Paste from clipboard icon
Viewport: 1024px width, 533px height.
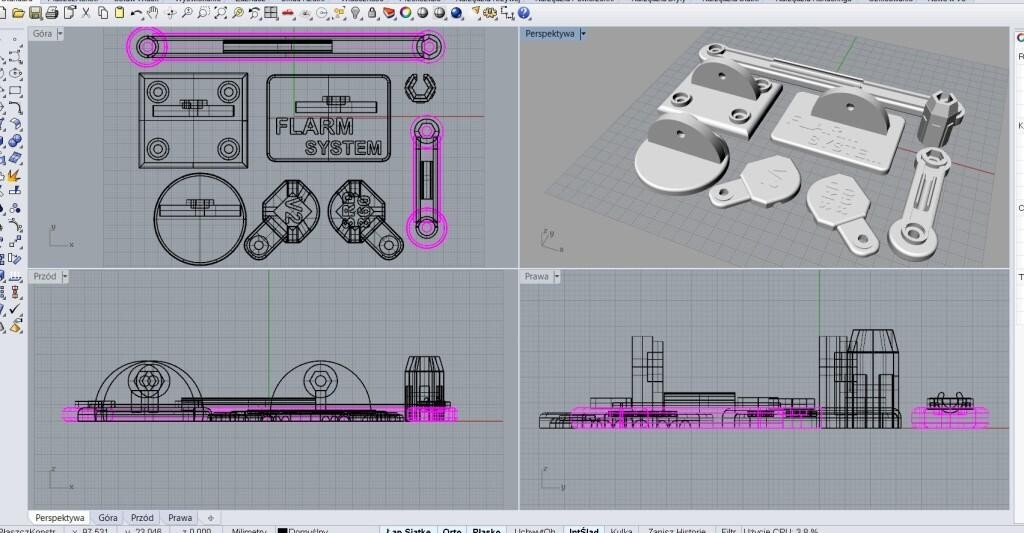[119, 12]
